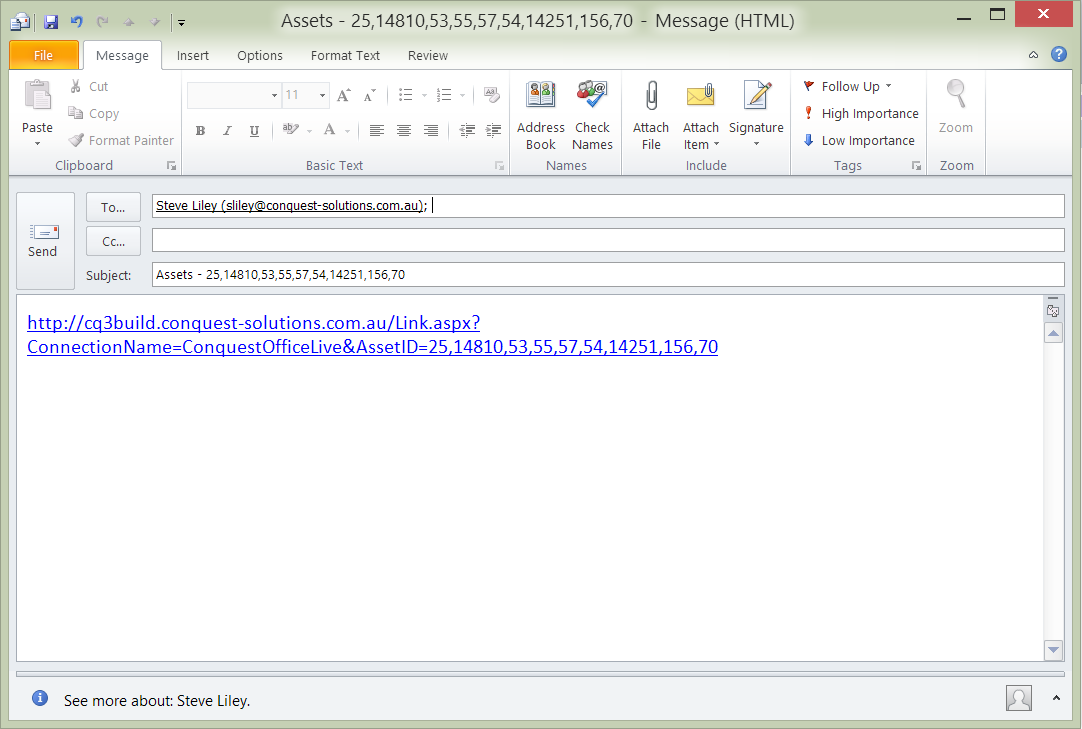Align text right
Screen dimensions: 1082x729
431,130
